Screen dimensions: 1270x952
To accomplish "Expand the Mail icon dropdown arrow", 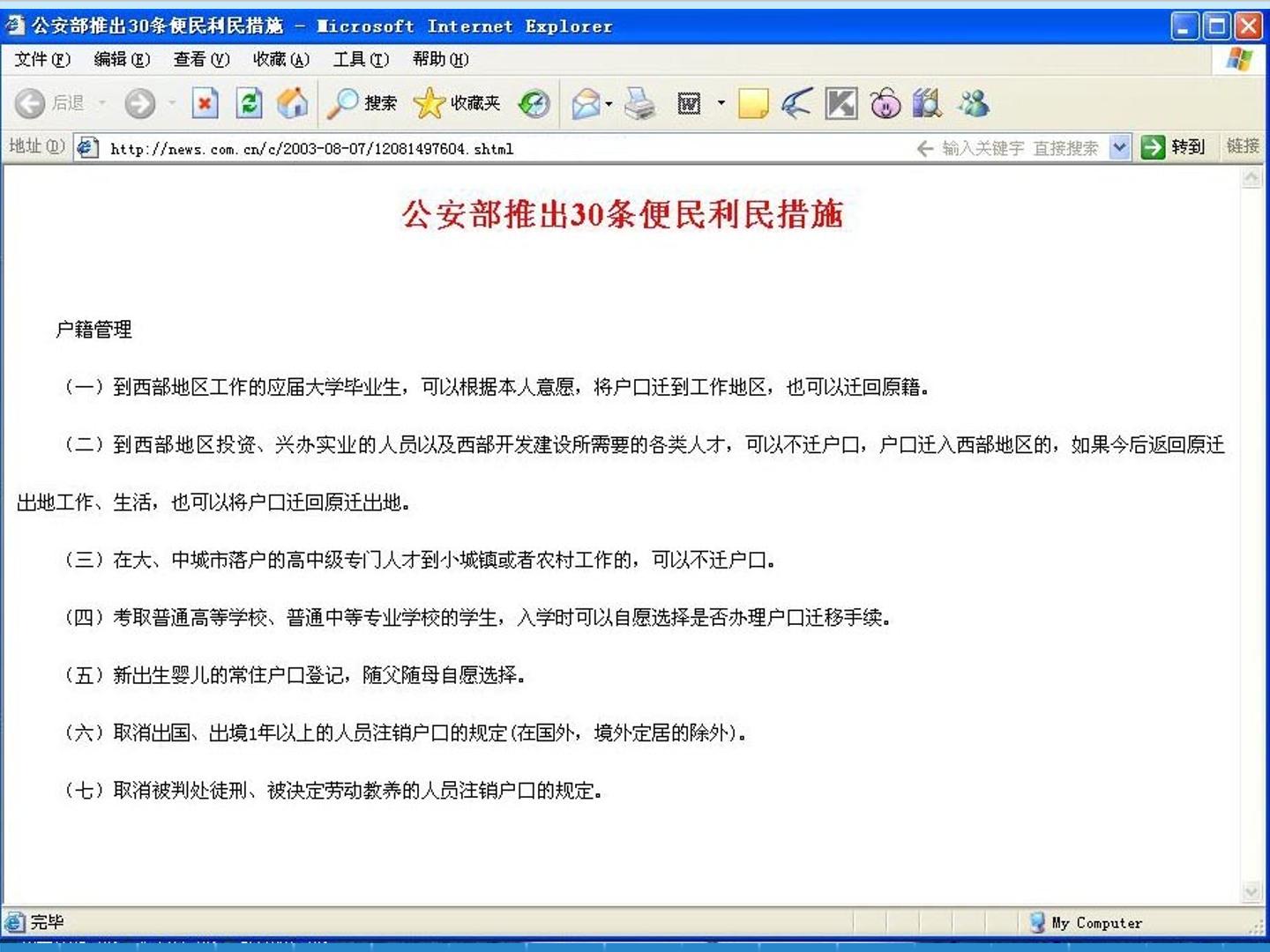I will tap(609, 104).
